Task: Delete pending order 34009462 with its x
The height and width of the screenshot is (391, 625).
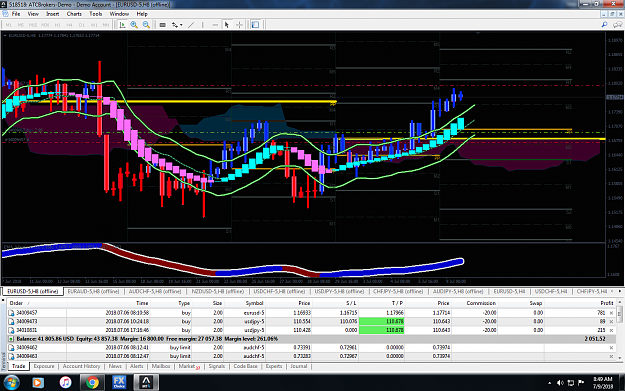Action: pyautogui.click(x=611, y=348)
